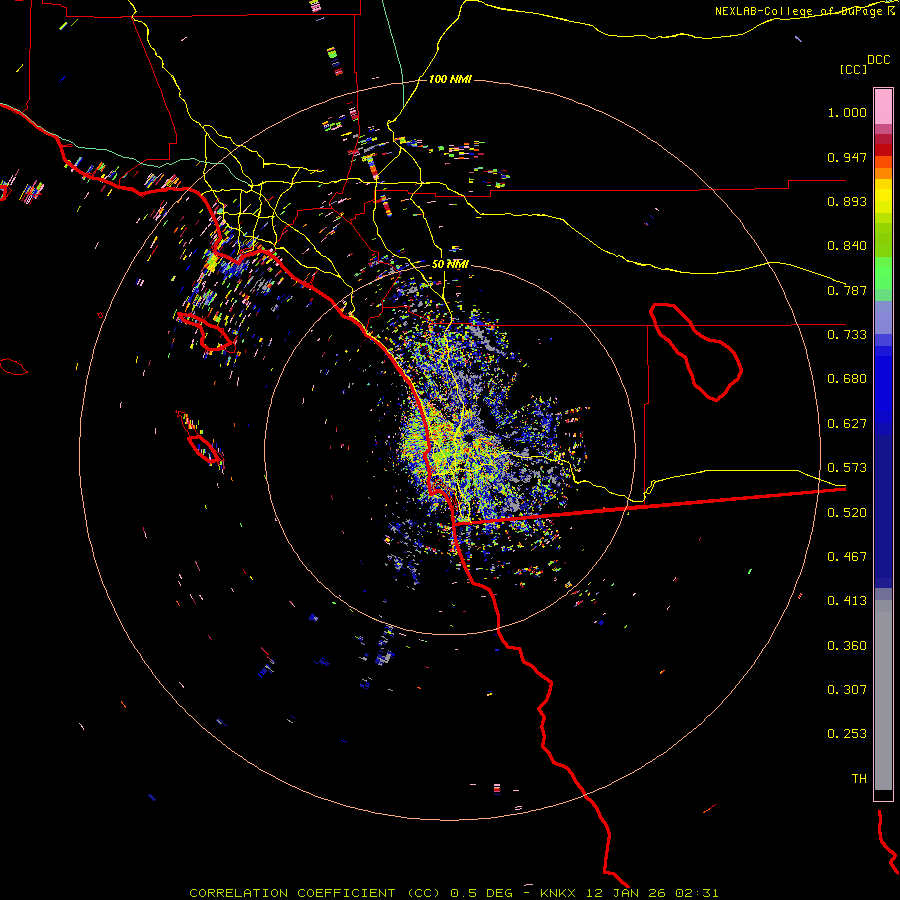Image resolution: width=900 pixels, height=900 pixels.
Task: Click the 1.000 value on the color scale
Action: 847,112
